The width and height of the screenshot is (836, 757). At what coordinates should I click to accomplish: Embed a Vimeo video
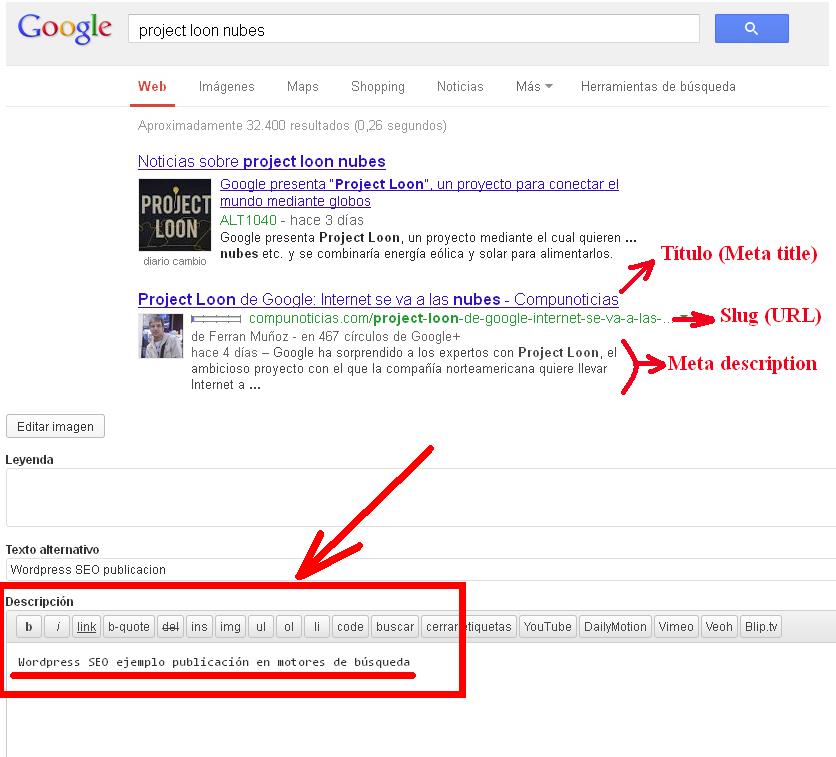coord(676,626)
